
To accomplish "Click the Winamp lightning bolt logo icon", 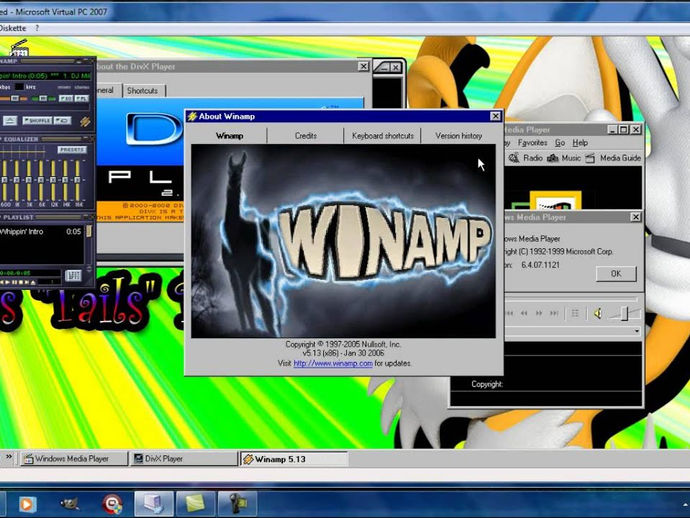I will pyautogui.click(x=84, y=122).
